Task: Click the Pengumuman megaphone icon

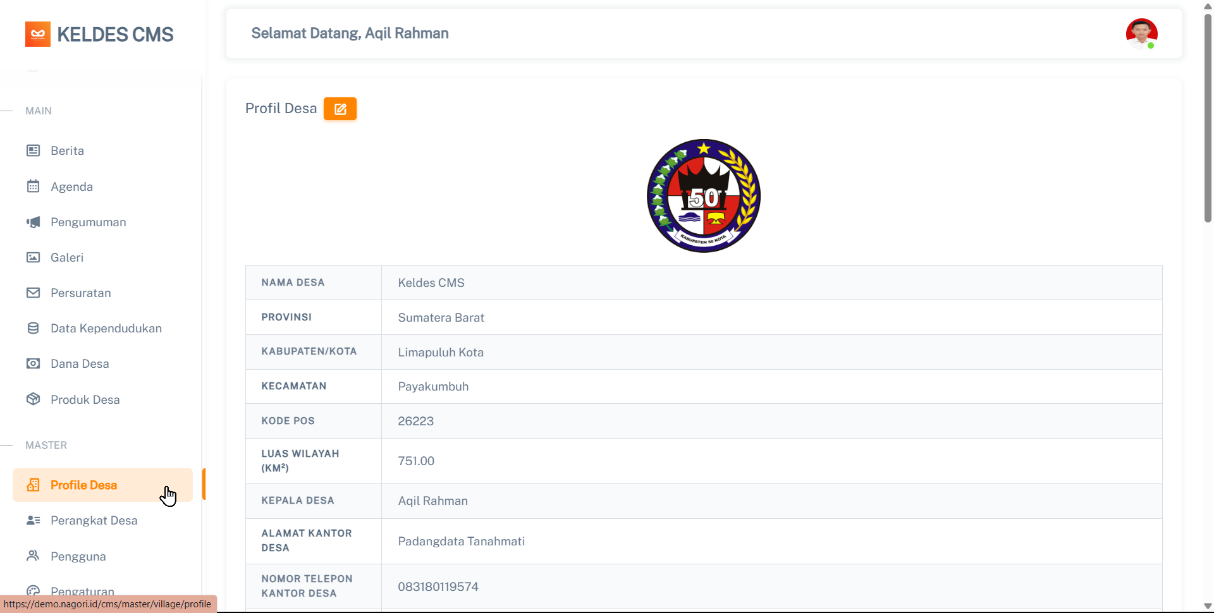Action: 33,222
